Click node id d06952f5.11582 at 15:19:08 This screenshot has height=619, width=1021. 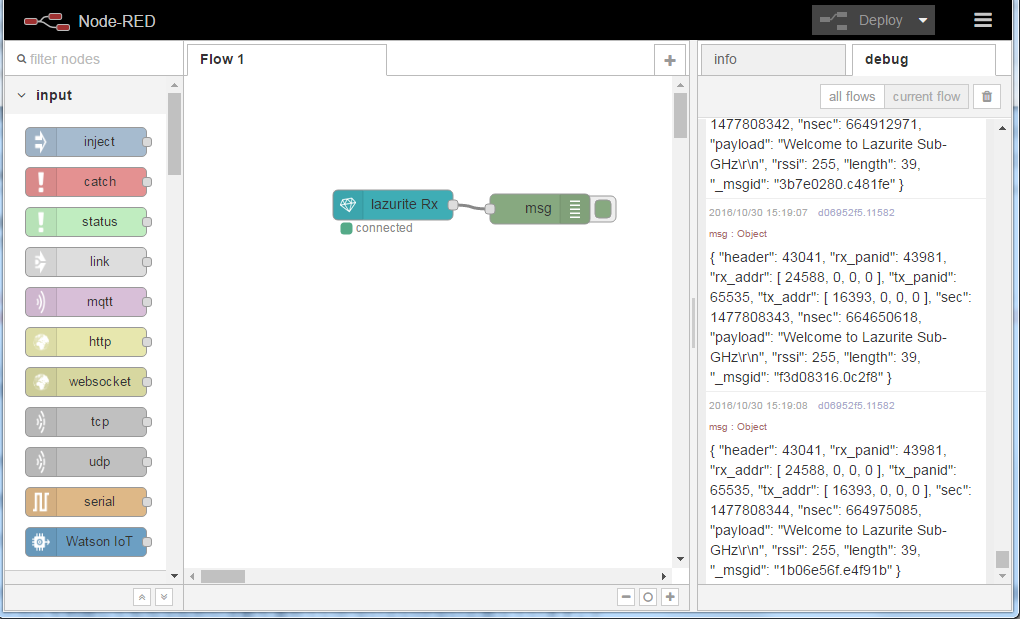coord(856,406)
